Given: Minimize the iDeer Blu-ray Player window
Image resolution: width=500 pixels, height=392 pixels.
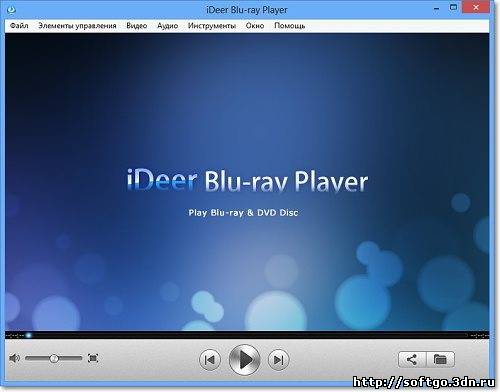Looking at the screenshot, I should (x=436, y=9).
